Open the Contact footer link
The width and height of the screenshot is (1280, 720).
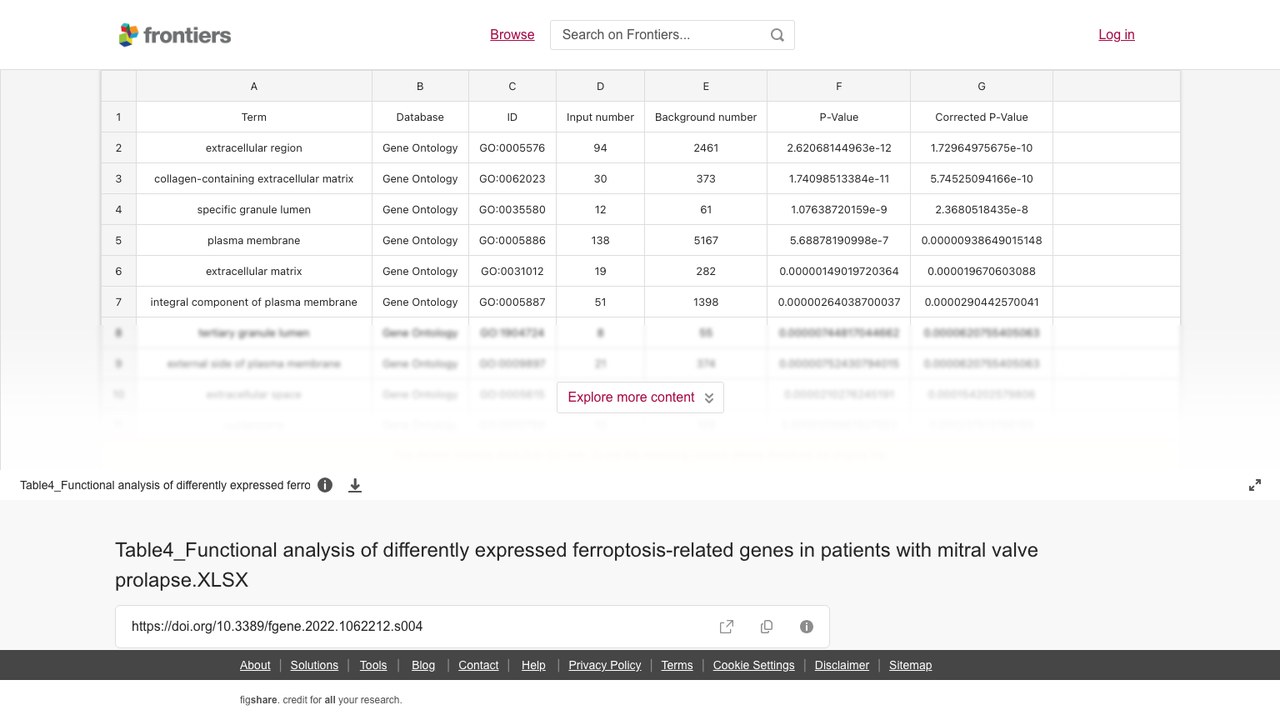(x=478, y=665)
